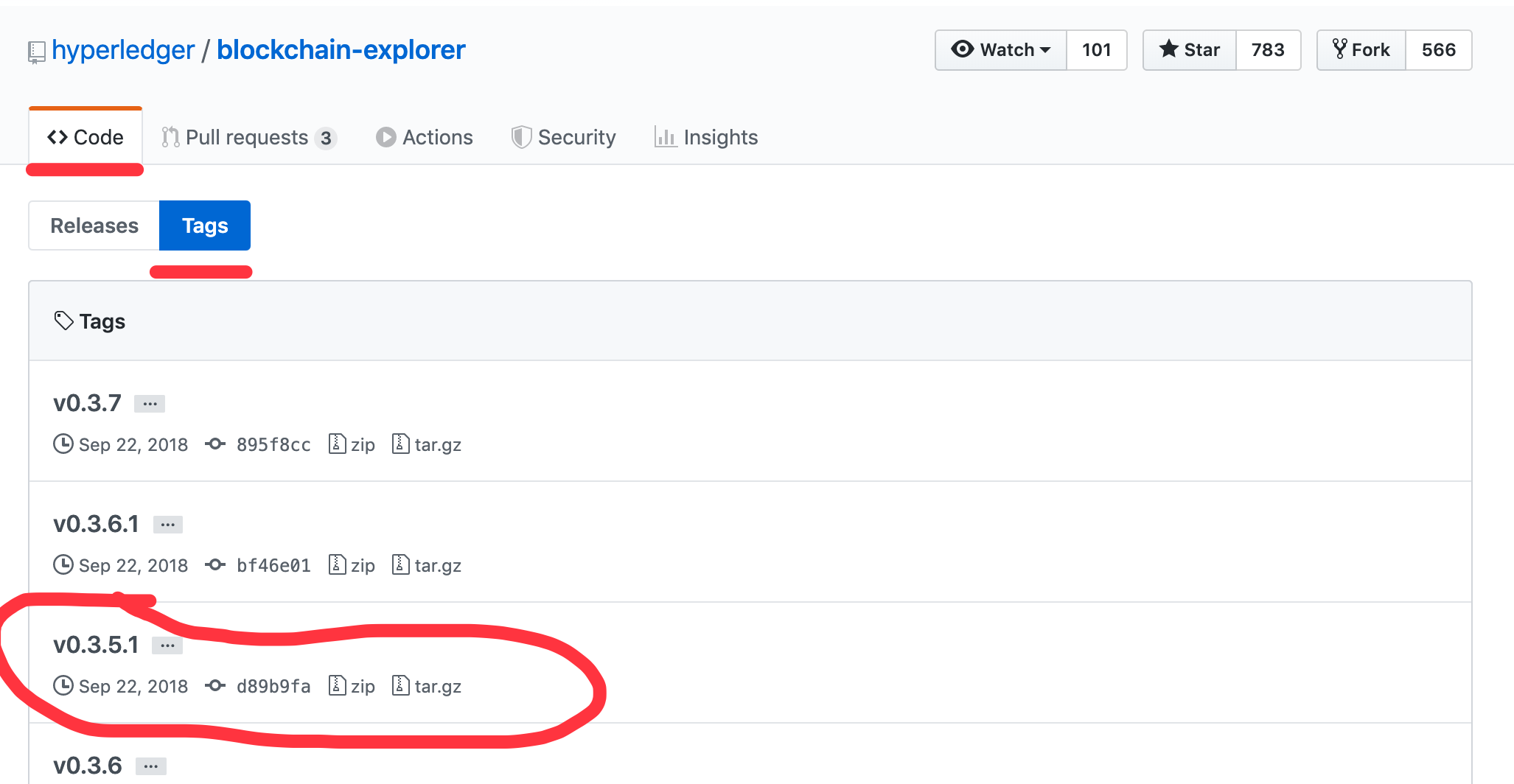Click the tag icon in Tags header

point(64,321)
